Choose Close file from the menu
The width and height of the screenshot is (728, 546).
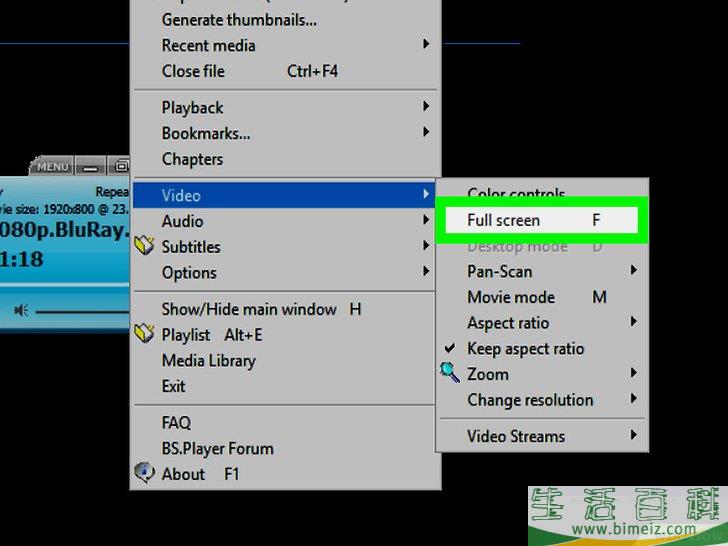[193, 71]
